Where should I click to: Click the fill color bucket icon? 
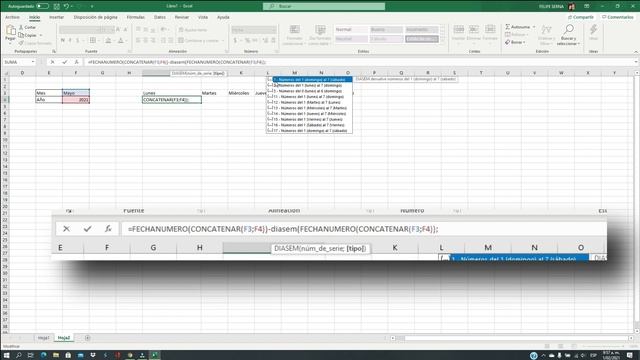[x=108, y=40]
